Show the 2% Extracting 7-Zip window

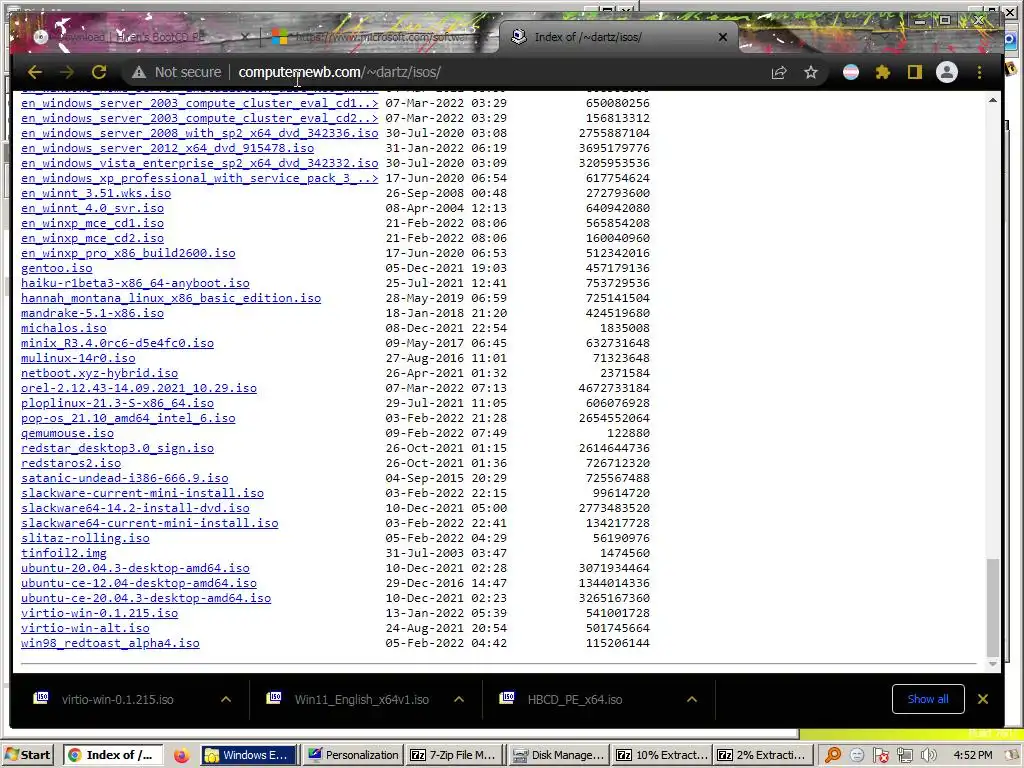(763, 755)
